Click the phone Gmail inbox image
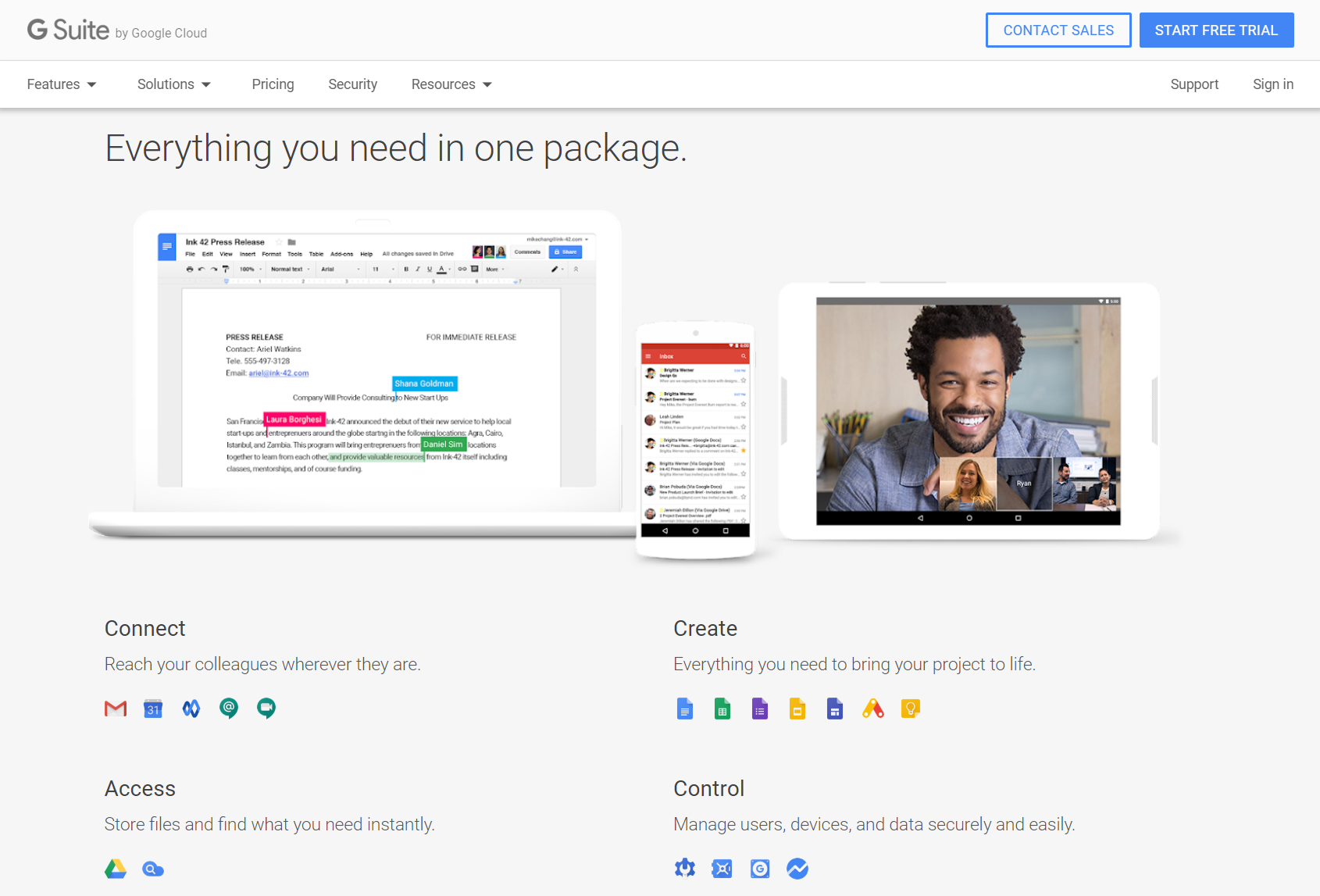1320x896 pixels. click(695, 440)
